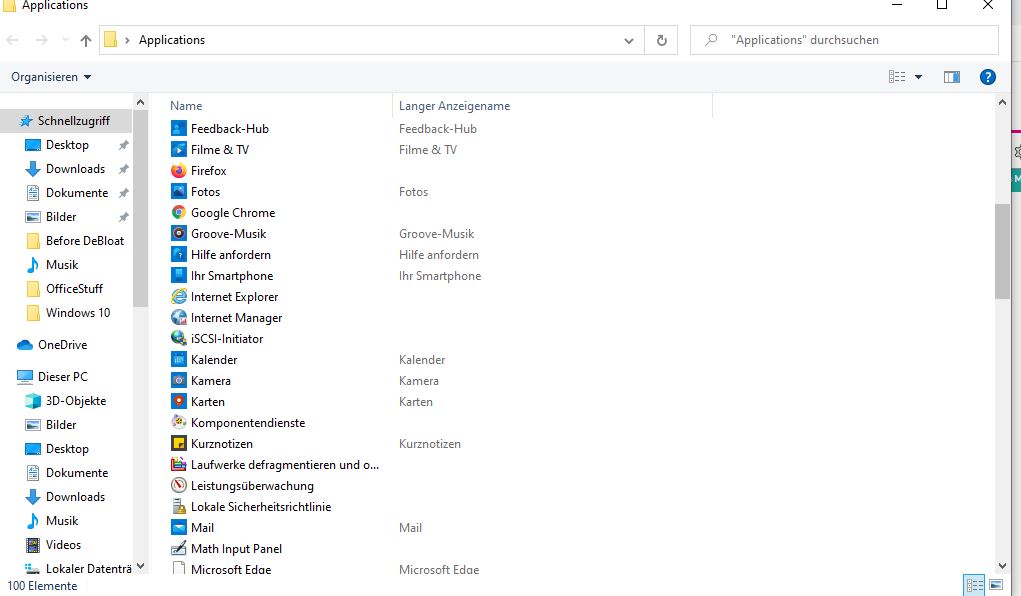Viewport: 1021px width, 596px height.
Task: Select the Math Input Panel icon
Action: 178,548
